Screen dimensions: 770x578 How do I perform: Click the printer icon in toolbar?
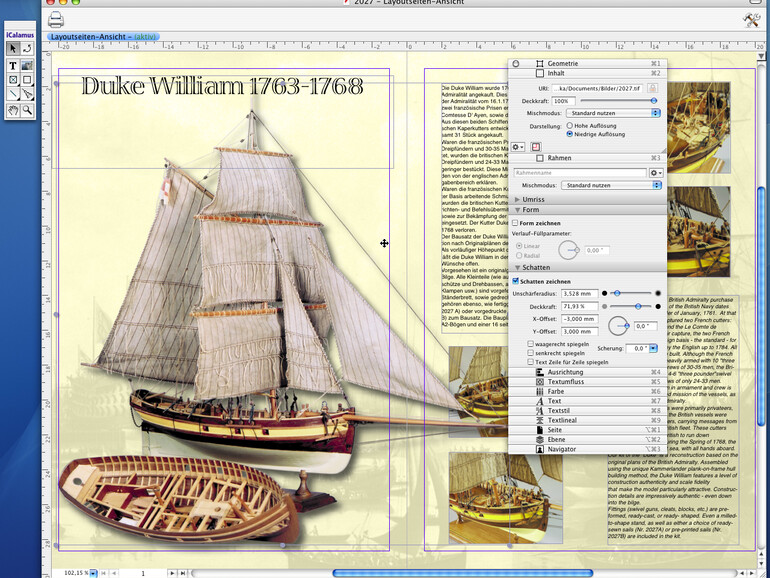(x=56, y=19)
